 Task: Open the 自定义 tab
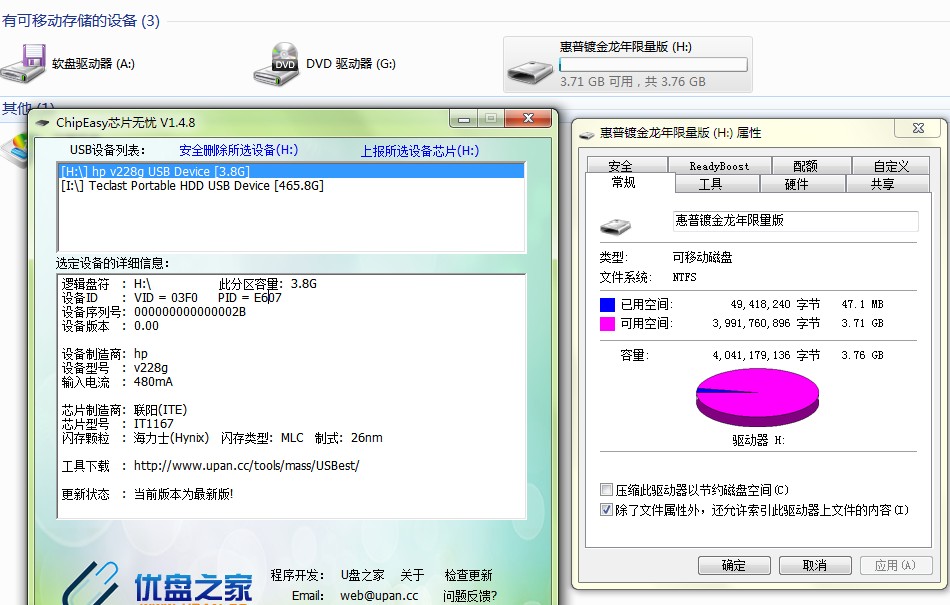(891, 165)
